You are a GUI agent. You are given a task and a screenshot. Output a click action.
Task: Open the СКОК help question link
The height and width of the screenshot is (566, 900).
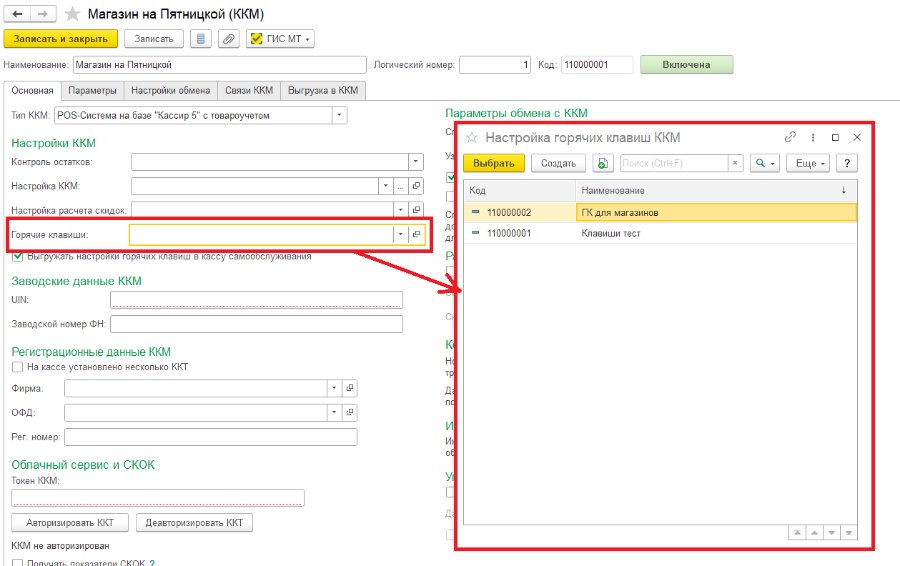[x=152, y=563]
